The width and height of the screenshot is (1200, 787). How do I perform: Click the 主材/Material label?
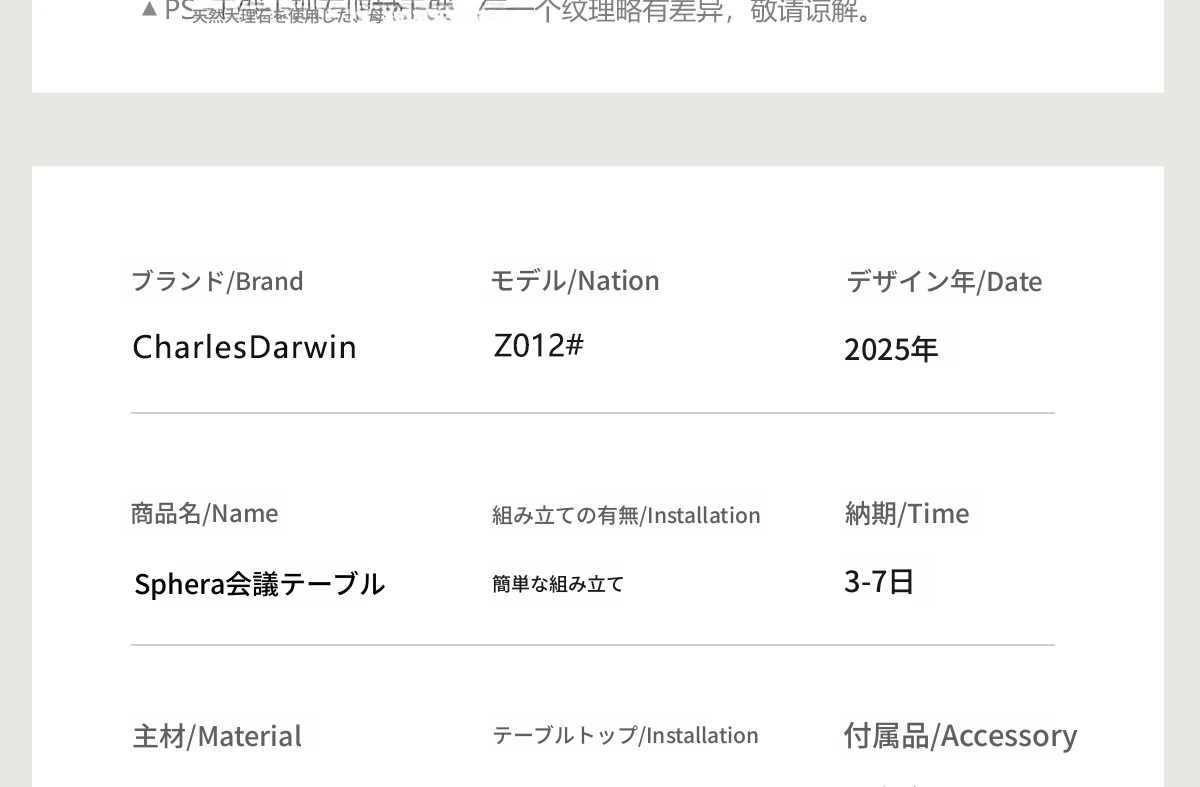click(217, 736)
